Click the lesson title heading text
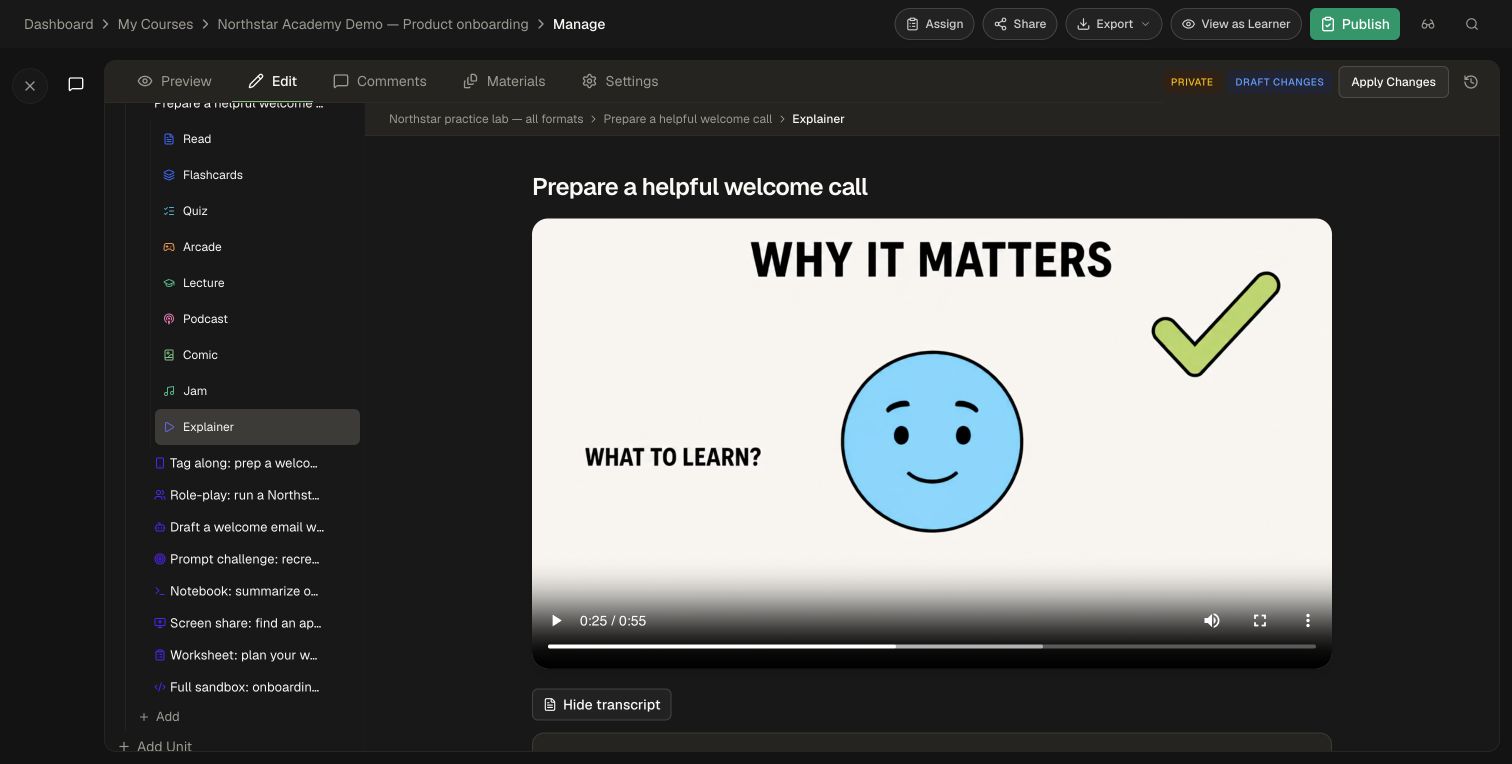The image size is (1512, 764). click(700, 187)
